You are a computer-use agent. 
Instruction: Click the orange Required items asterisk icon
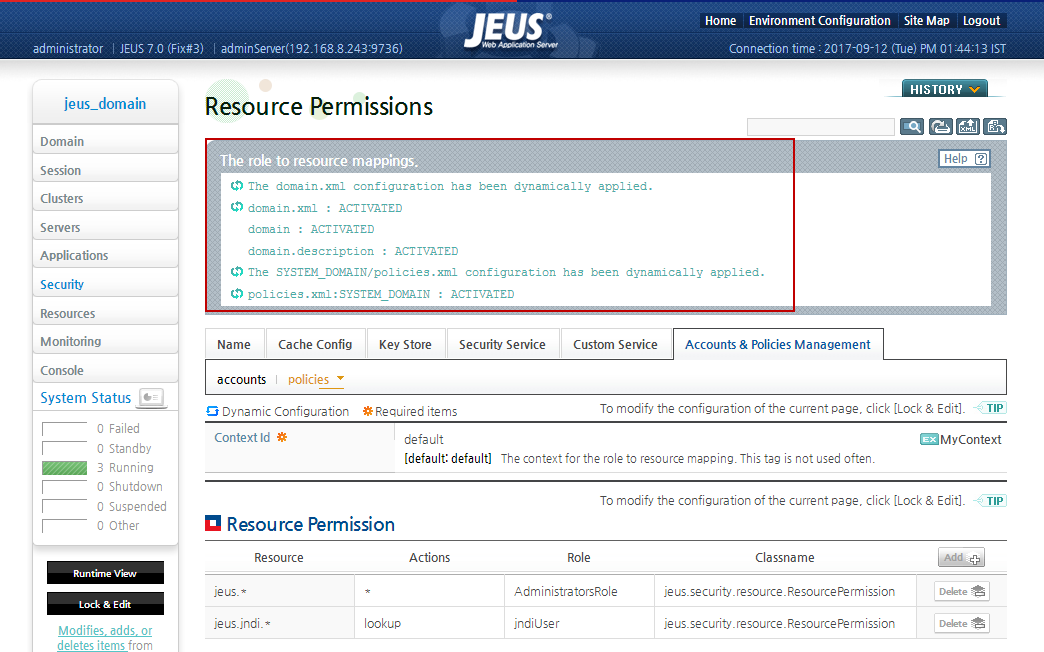[x=368, y=411]
